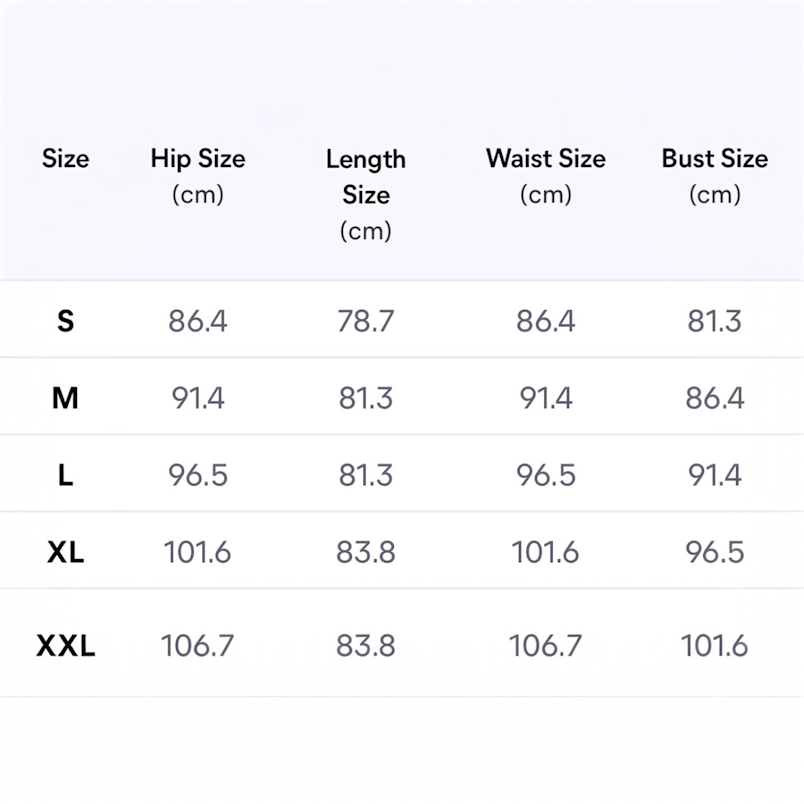Click the waist size value for size M

click(545, 398)
